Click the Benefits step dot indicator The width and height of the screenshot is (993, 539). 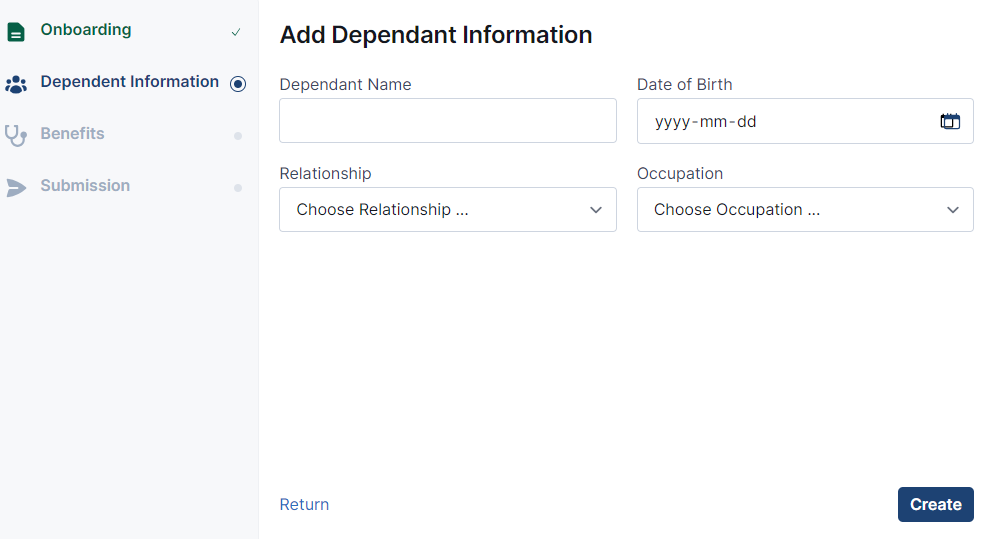click(238, 136)
